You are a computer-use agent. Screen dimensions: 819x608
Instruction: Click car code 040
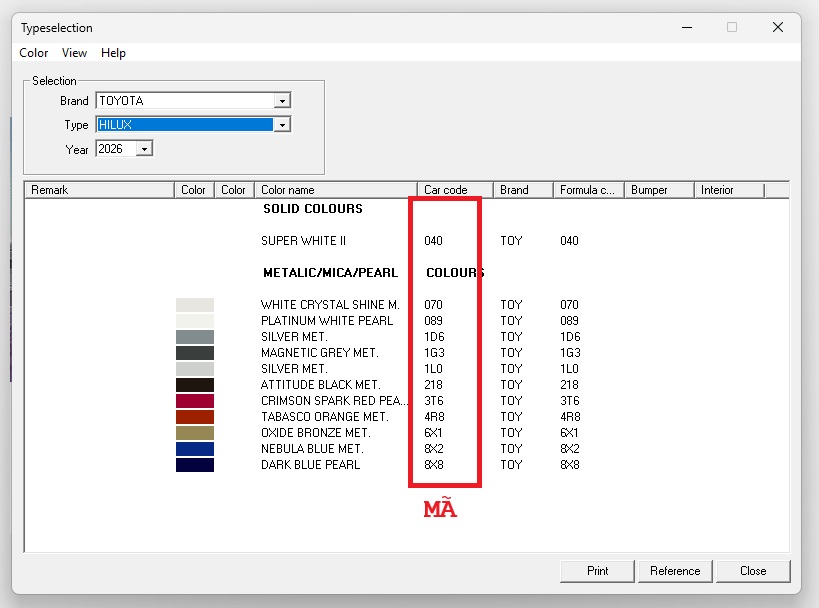pyautogui.click(x=434, y=241)
